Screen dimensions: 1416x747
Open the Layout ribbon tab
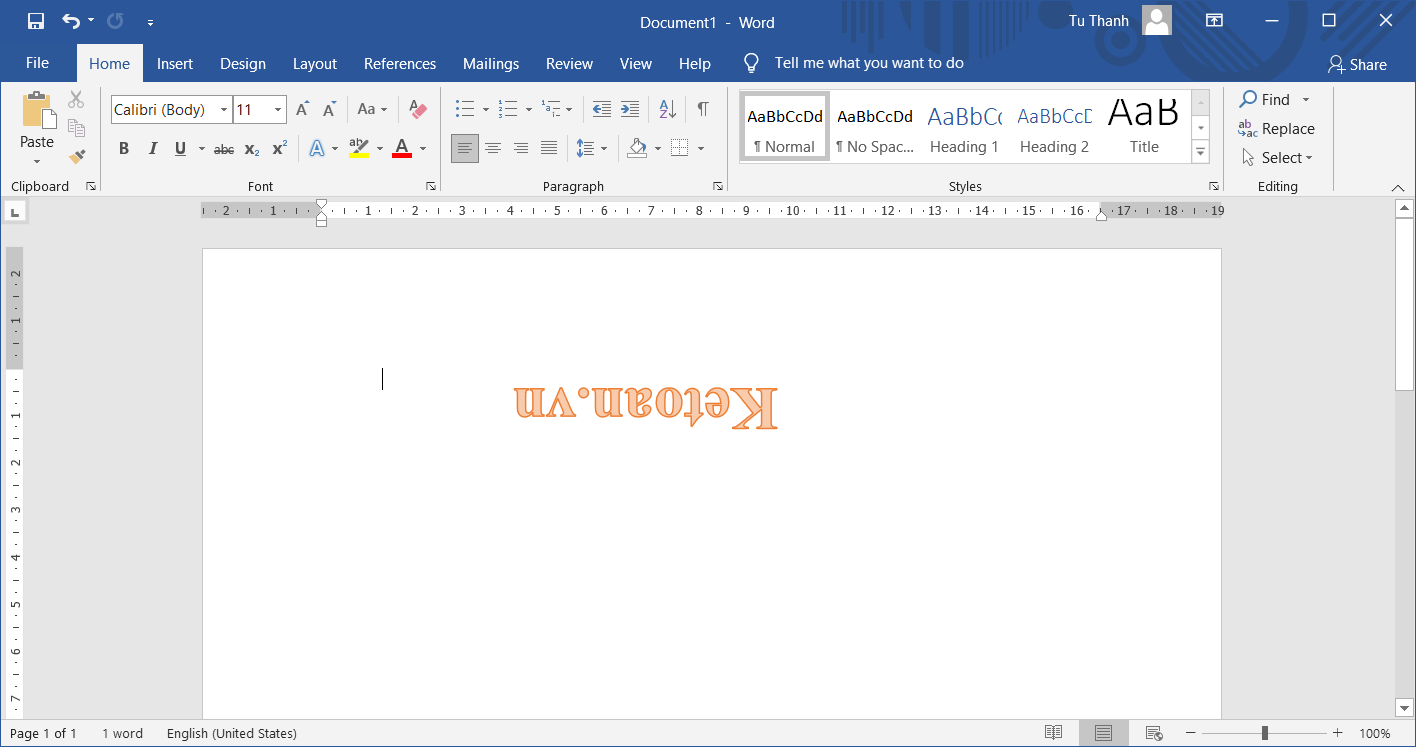pyautogui.click(x=315, y=64)
